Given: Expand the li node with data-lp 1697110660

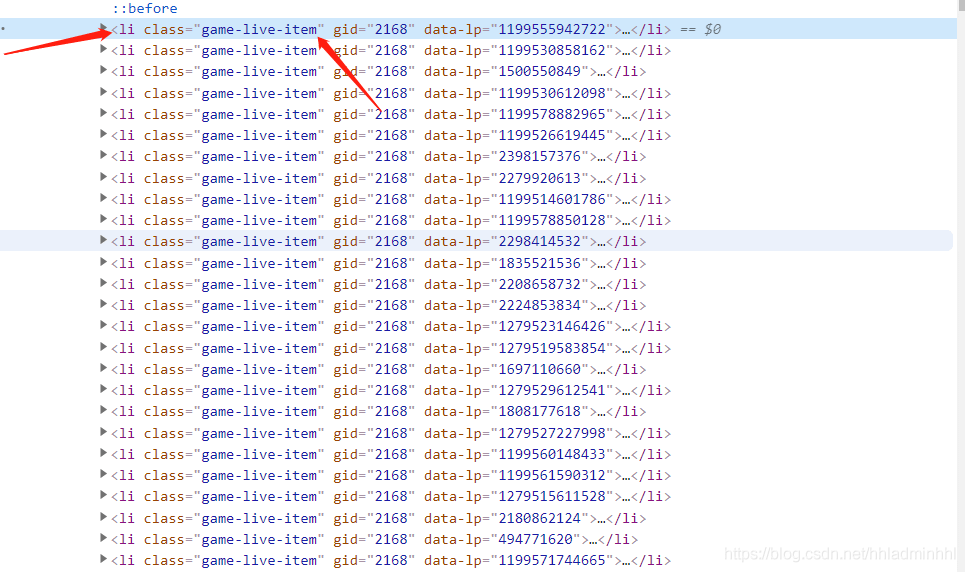Looking at the screenshot, I should tap(103, 368).
